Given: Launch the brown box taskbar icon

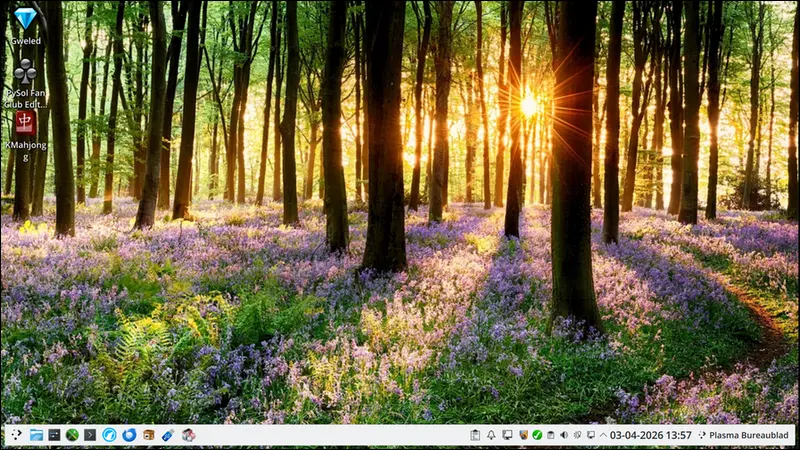Looking at the screenshot, I should click(x=148, y=435).
